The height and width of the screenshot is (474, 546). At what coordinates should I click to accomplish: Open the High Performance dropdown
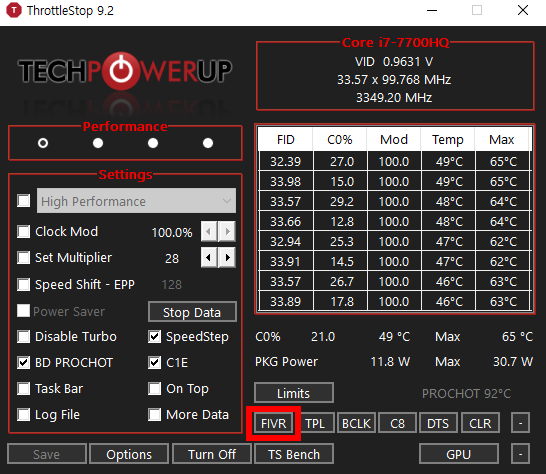pos(136,201)
